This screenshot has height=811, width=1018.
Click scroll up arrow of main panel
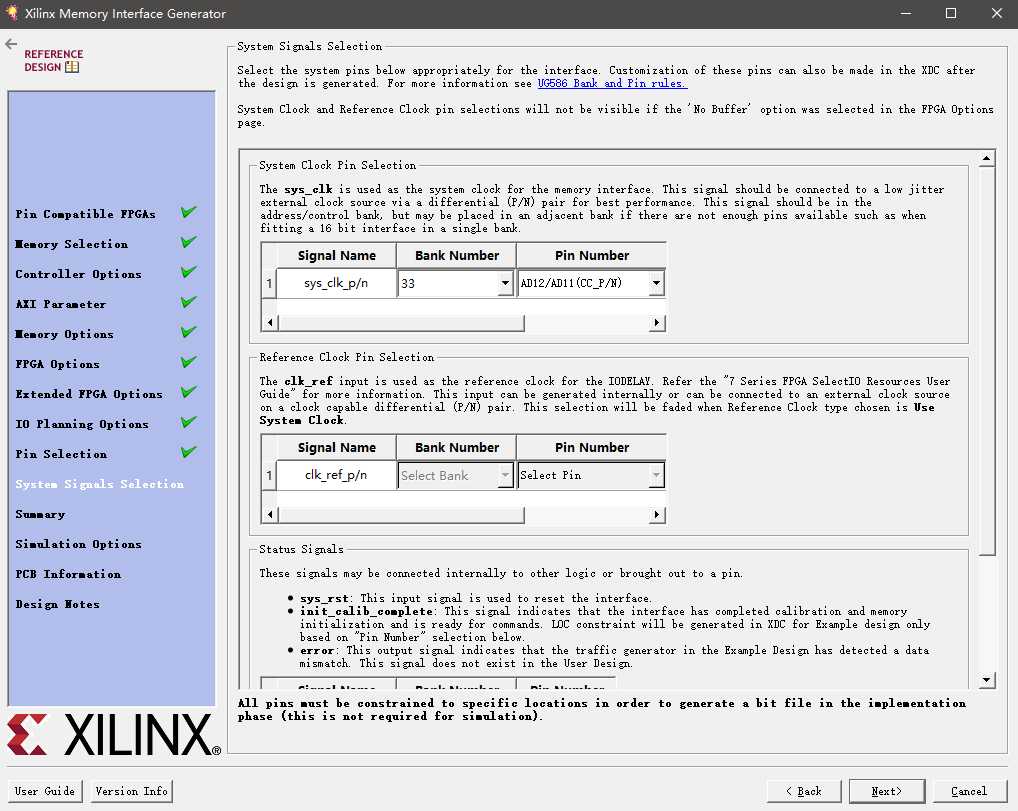pyautogui.click(x=986, y=158)
